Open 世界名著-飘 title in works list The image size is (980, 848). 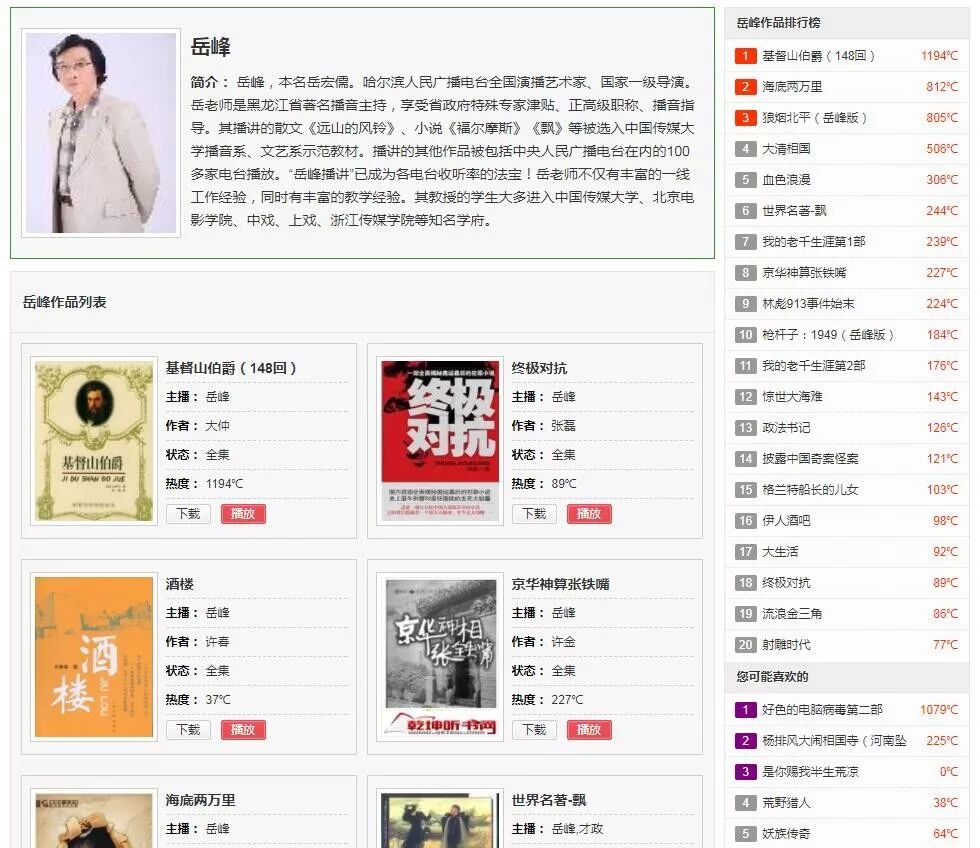pyautogui.click(x=549, y=801)
